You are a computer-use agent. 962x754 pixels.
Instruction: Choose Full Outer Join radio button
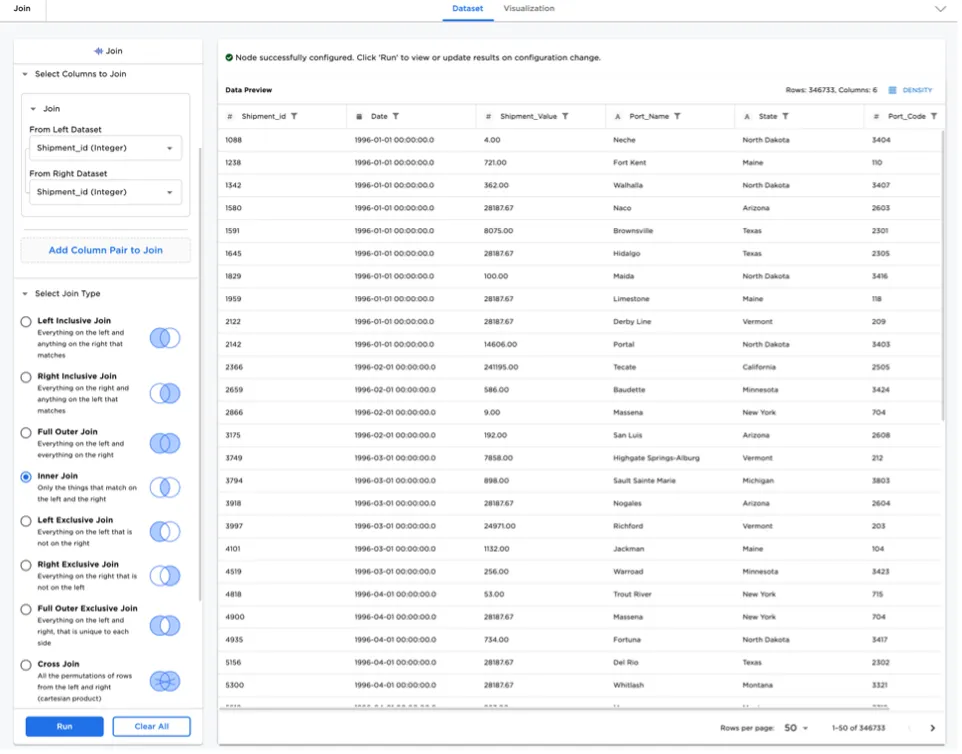tap(26, 433)
